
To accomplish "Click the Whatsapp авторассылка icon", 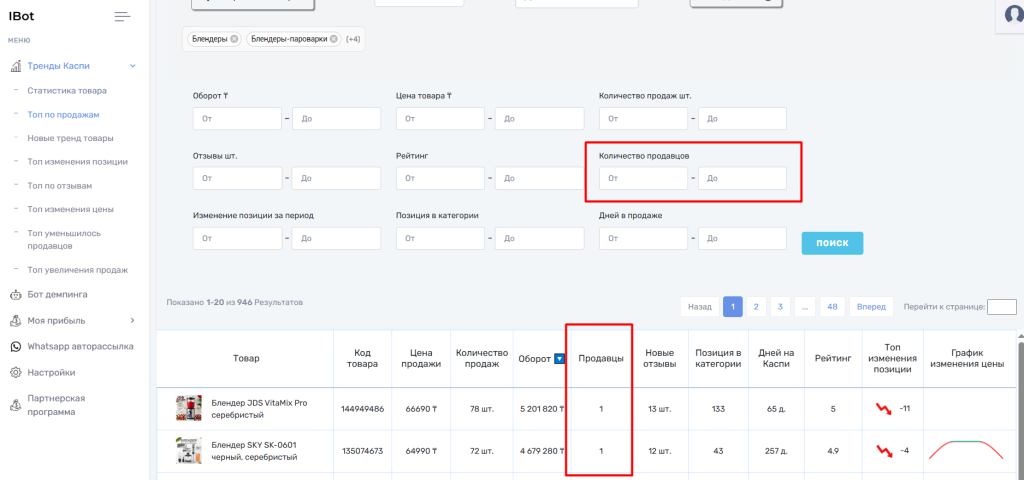I will (x=16, y=346).
